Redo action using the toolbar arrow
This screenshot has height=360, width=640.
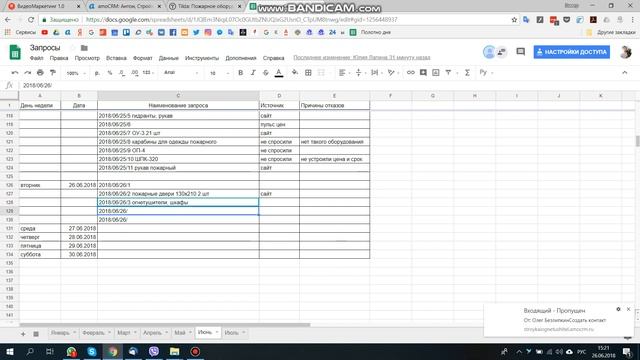click(x=27, y=73)
